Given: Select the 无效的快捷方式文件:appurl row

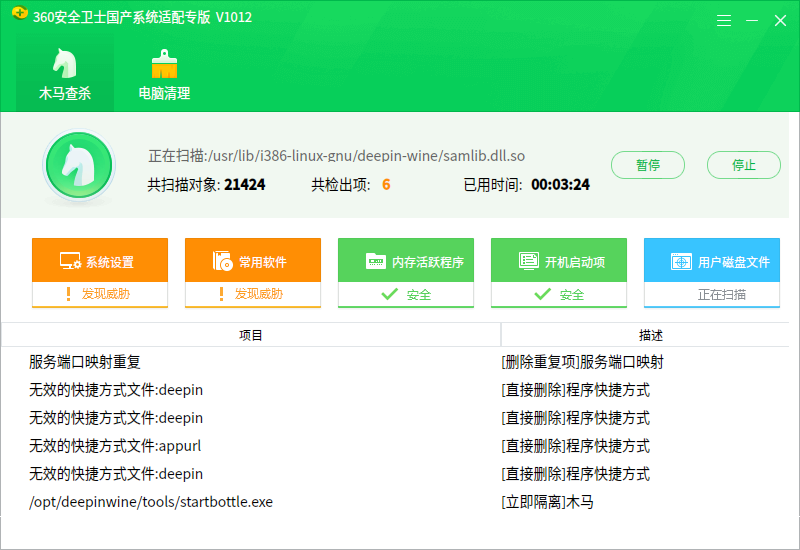Looking at the screenshot, I should point(395,446).
